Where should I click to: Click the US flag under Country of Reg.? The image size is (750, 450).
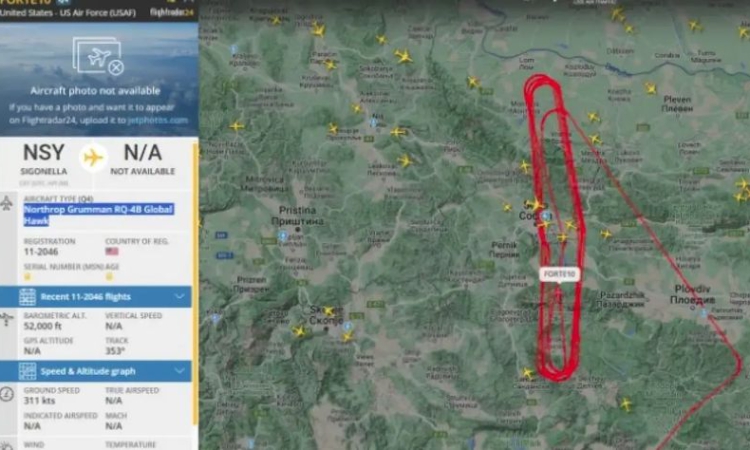tap(111, 252)
